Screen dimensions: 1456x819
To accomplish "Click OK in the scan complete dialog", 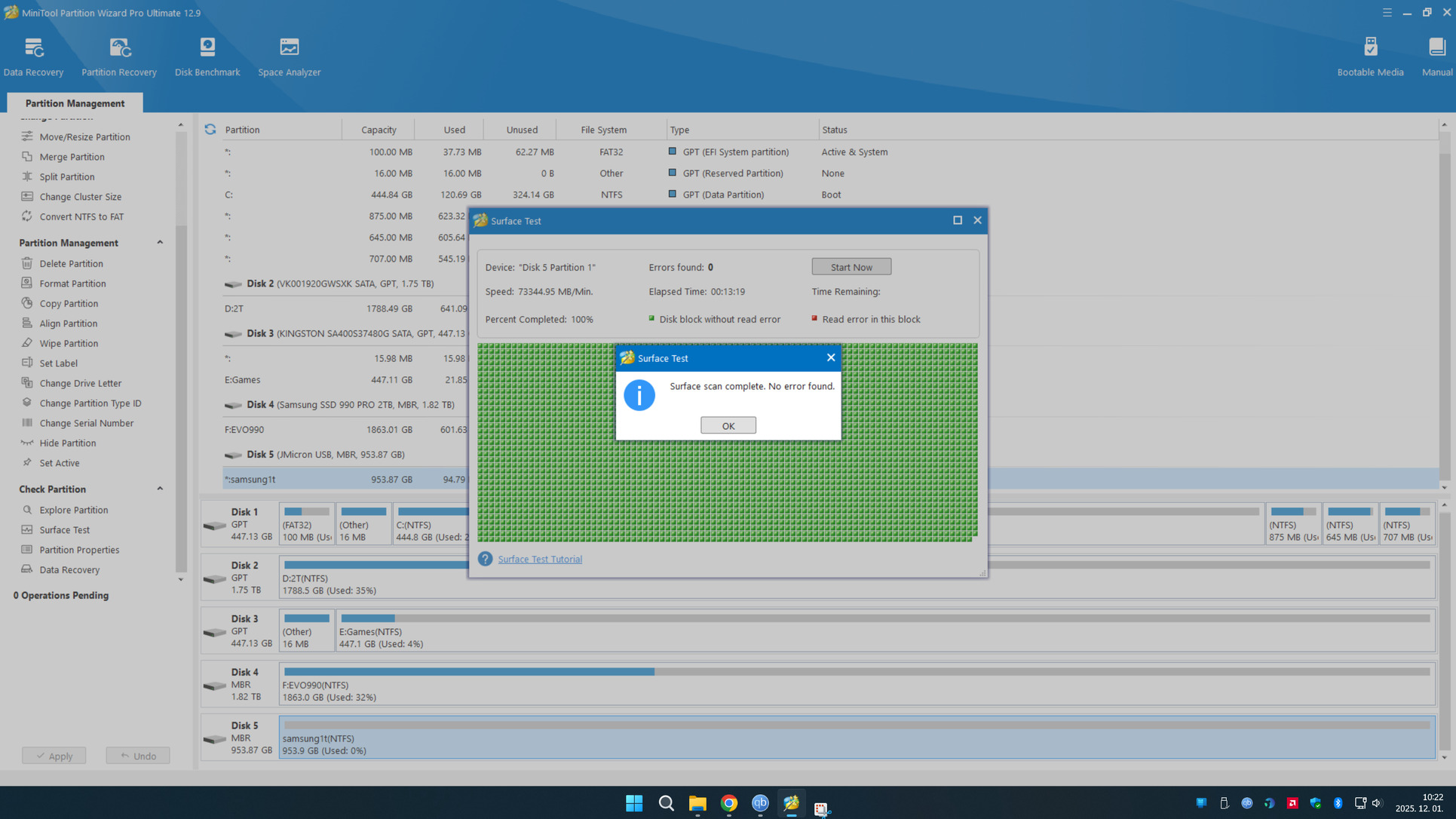I will pyautogui.click(x=728, y=425).
